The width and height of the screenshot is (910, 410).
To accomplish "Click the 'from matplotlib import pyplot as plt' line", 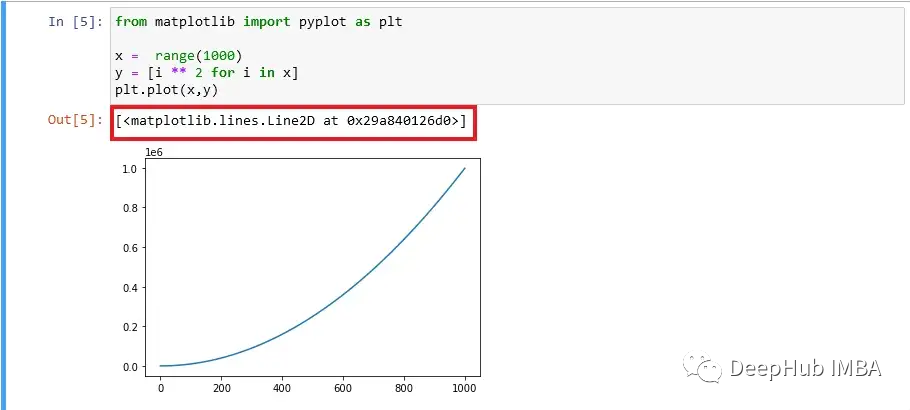I will [258, 22].
